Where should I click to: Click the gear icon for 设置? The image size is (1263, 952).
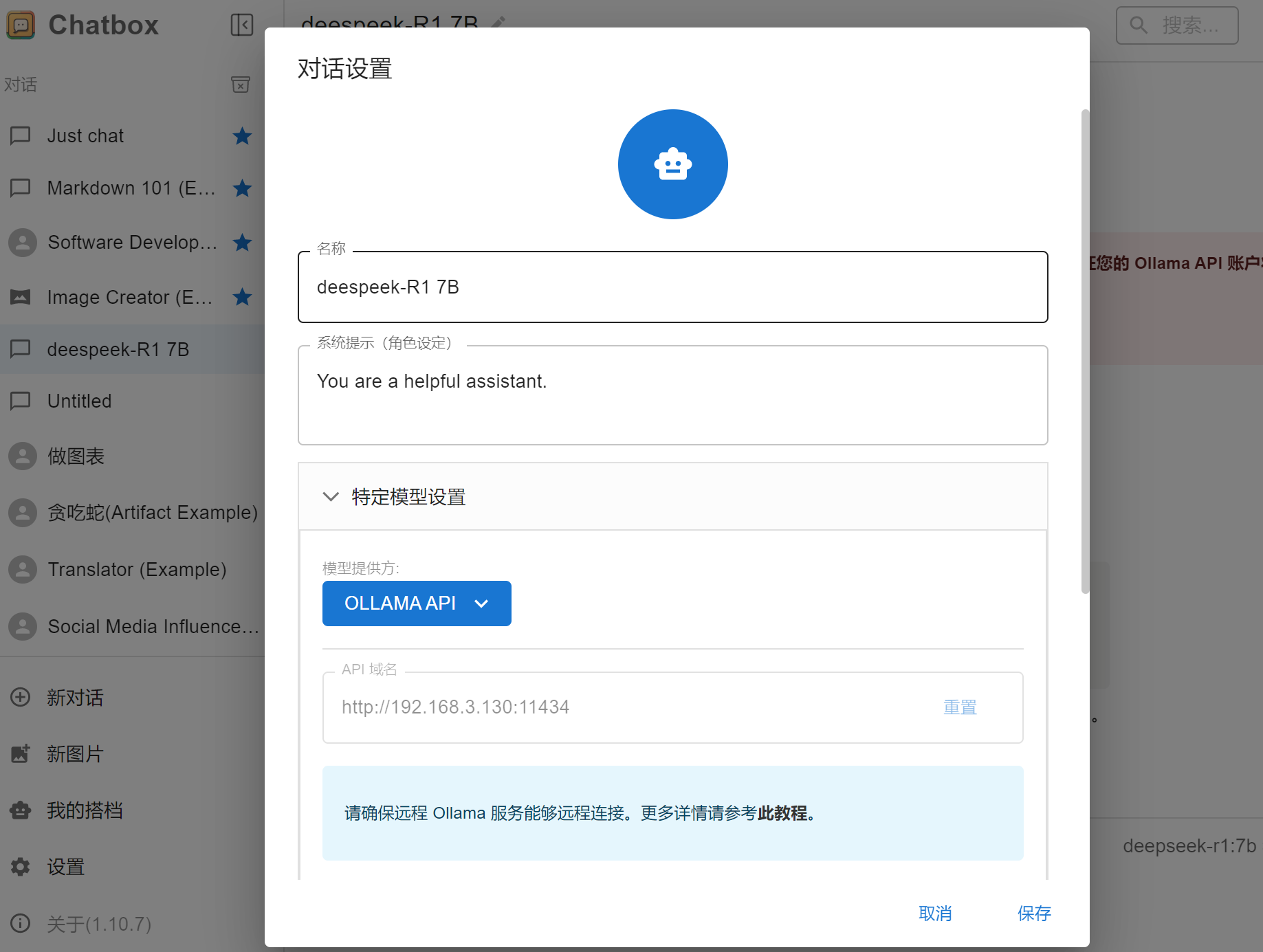[x=21, y=867]
